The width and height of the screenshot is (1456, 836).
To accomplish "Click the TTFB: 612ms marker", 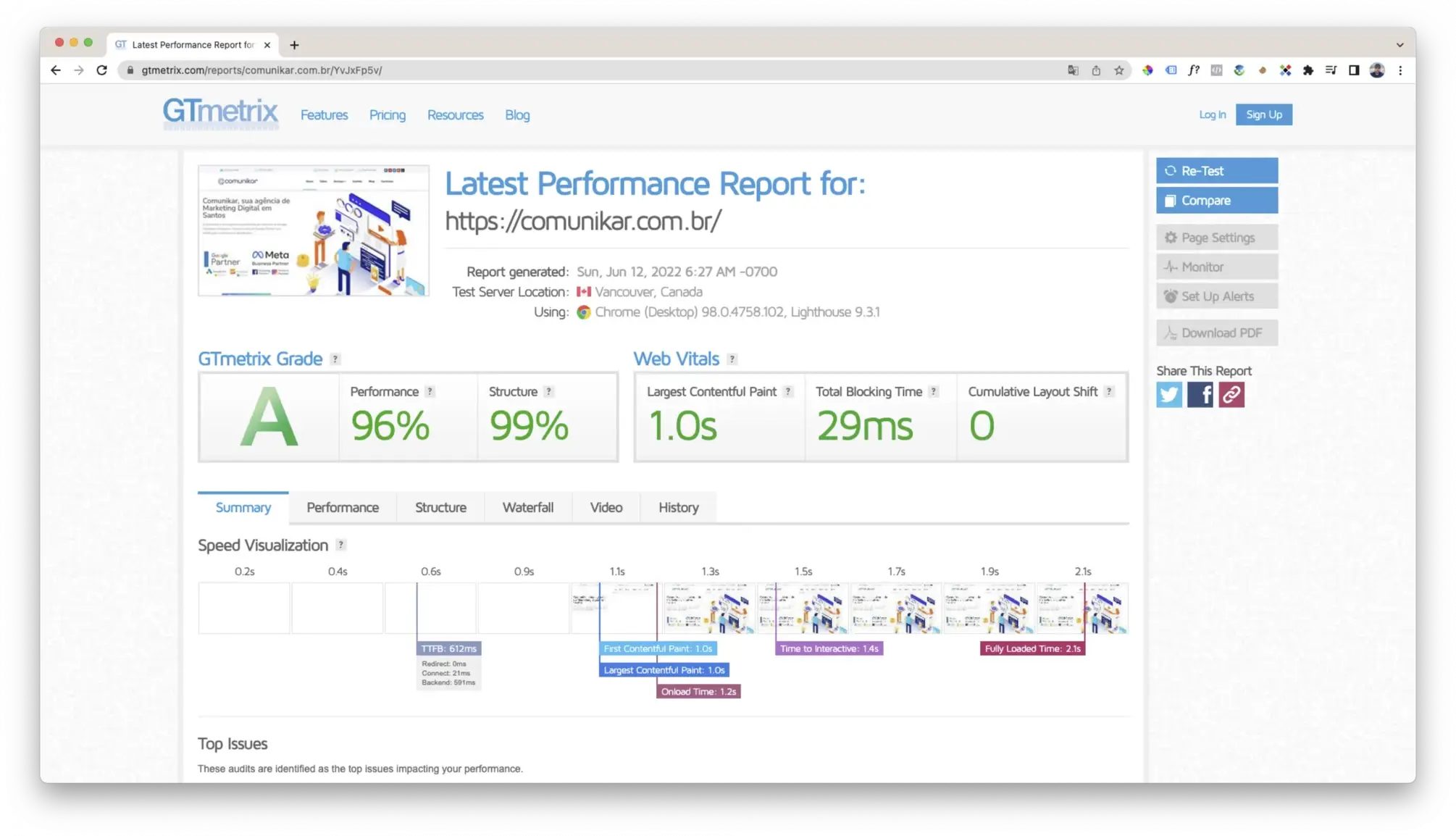I will 449,649.
